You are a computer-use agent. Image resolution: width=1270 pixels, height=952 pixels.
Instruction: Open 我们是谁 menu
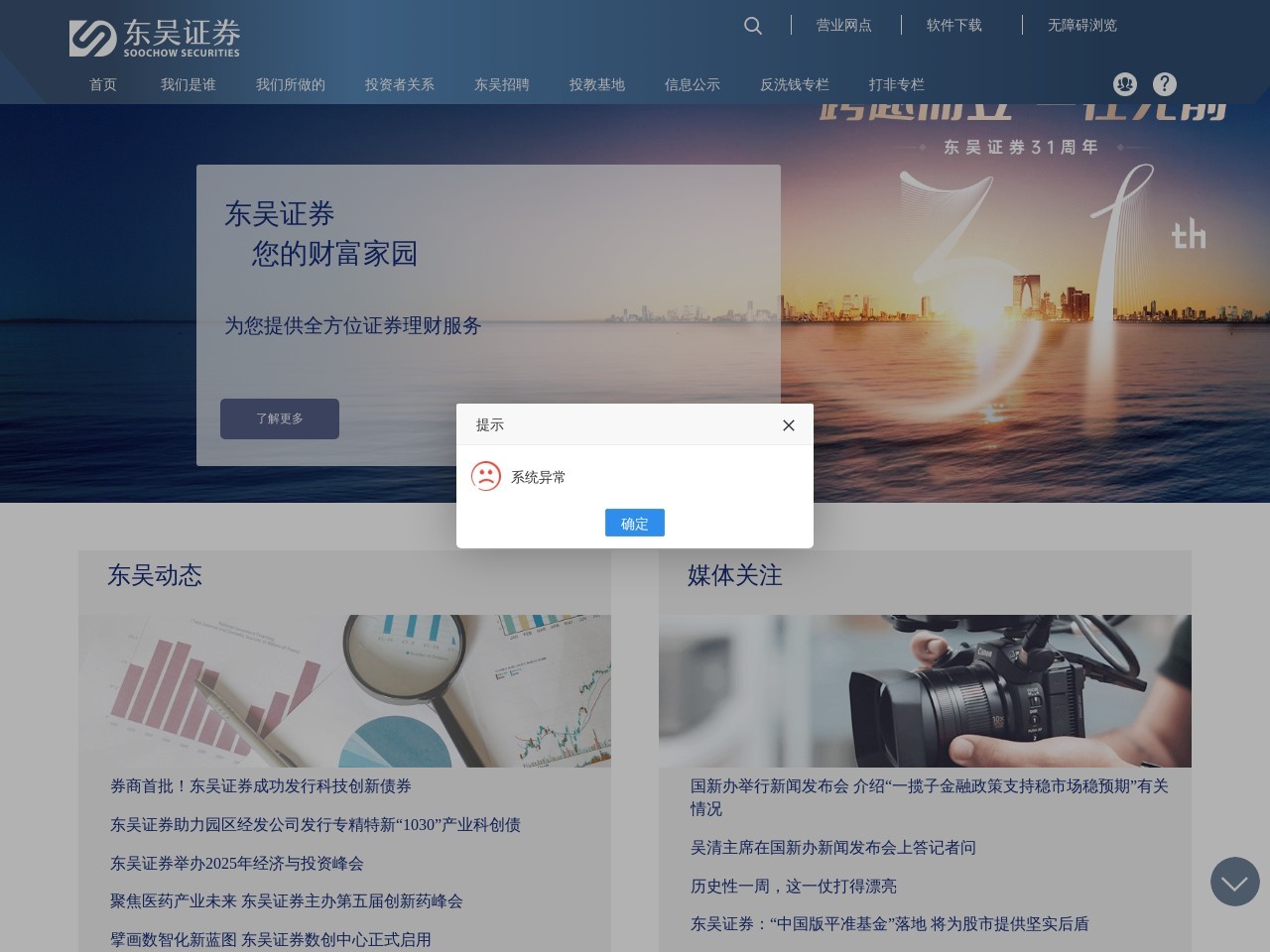click(x=188, y=84)
